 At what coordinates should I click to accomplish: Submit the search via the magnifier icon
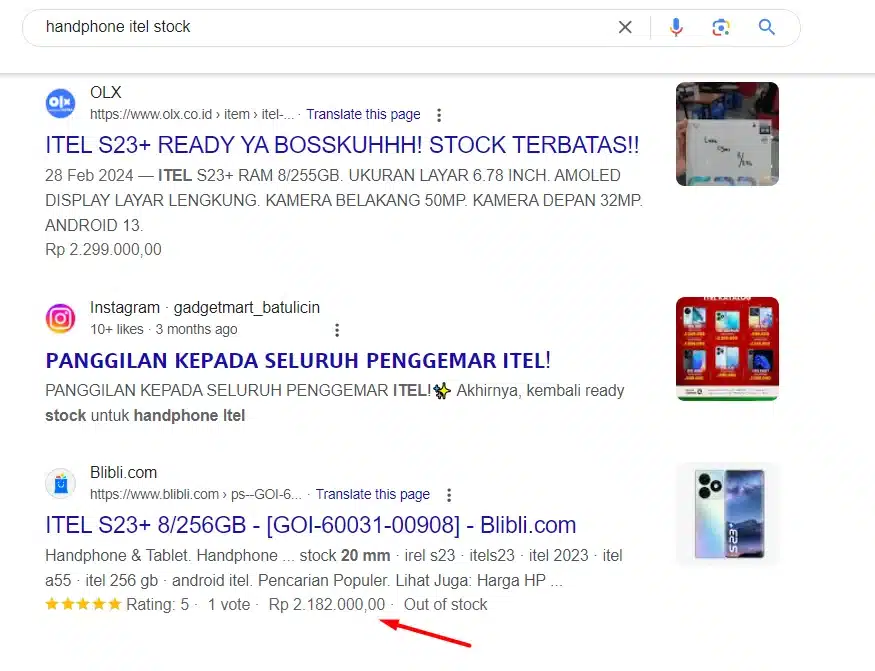tap(766, 27)
